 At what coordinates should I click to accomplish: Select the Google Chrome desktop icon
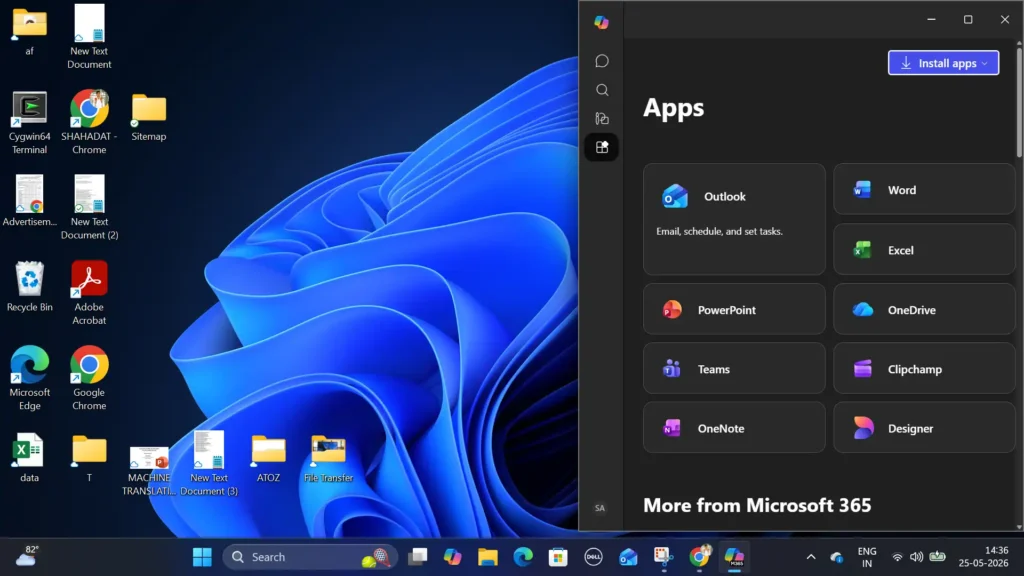click(x=89, y=378)
